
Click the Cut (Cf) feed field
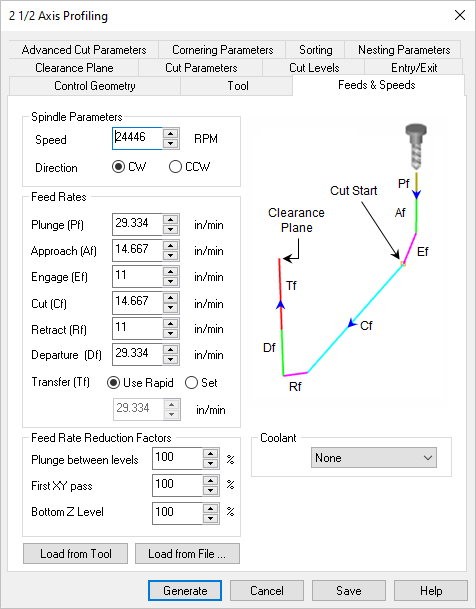pos(137,303)
